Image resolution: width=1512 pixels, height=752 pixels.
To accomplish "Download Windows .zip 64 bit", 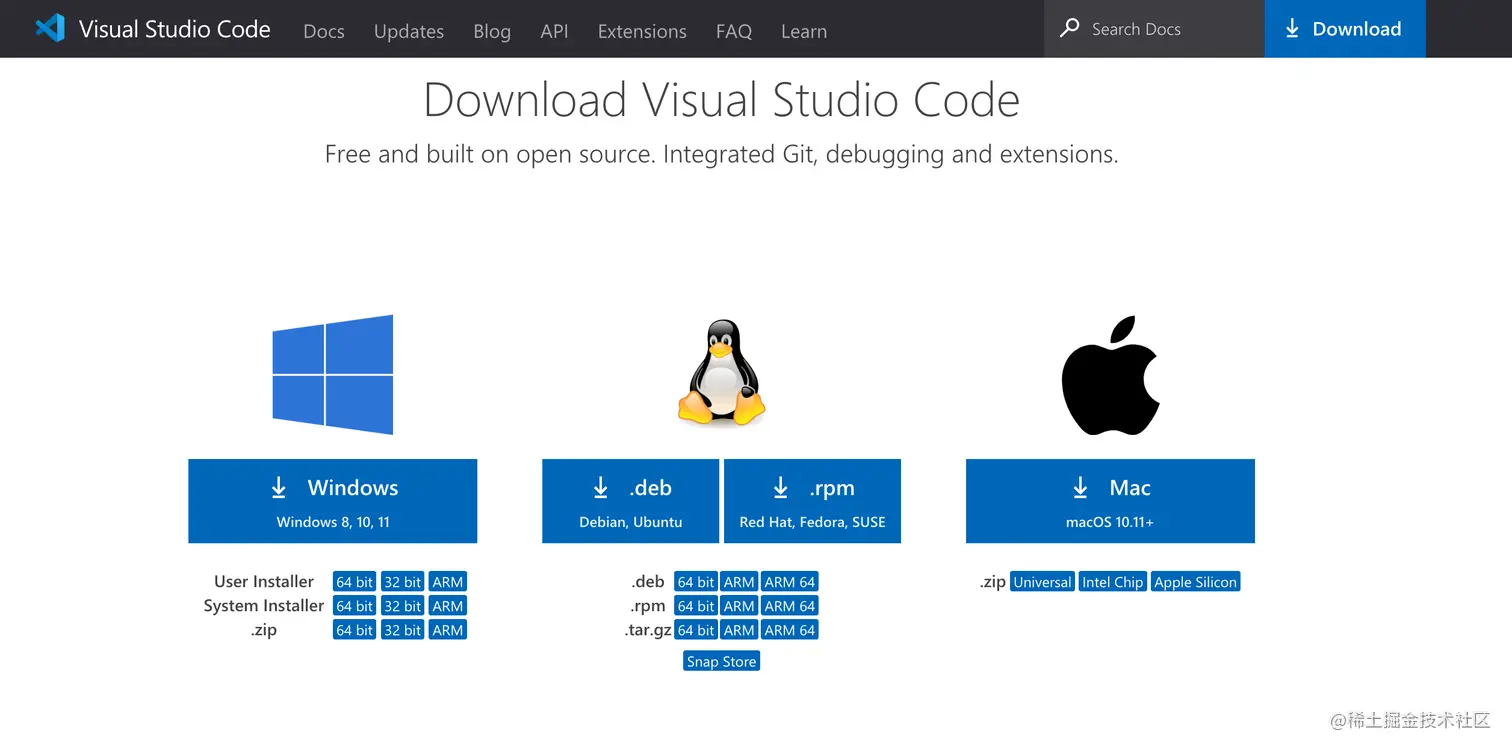I will pyautogui.click(x=355, y=630).
